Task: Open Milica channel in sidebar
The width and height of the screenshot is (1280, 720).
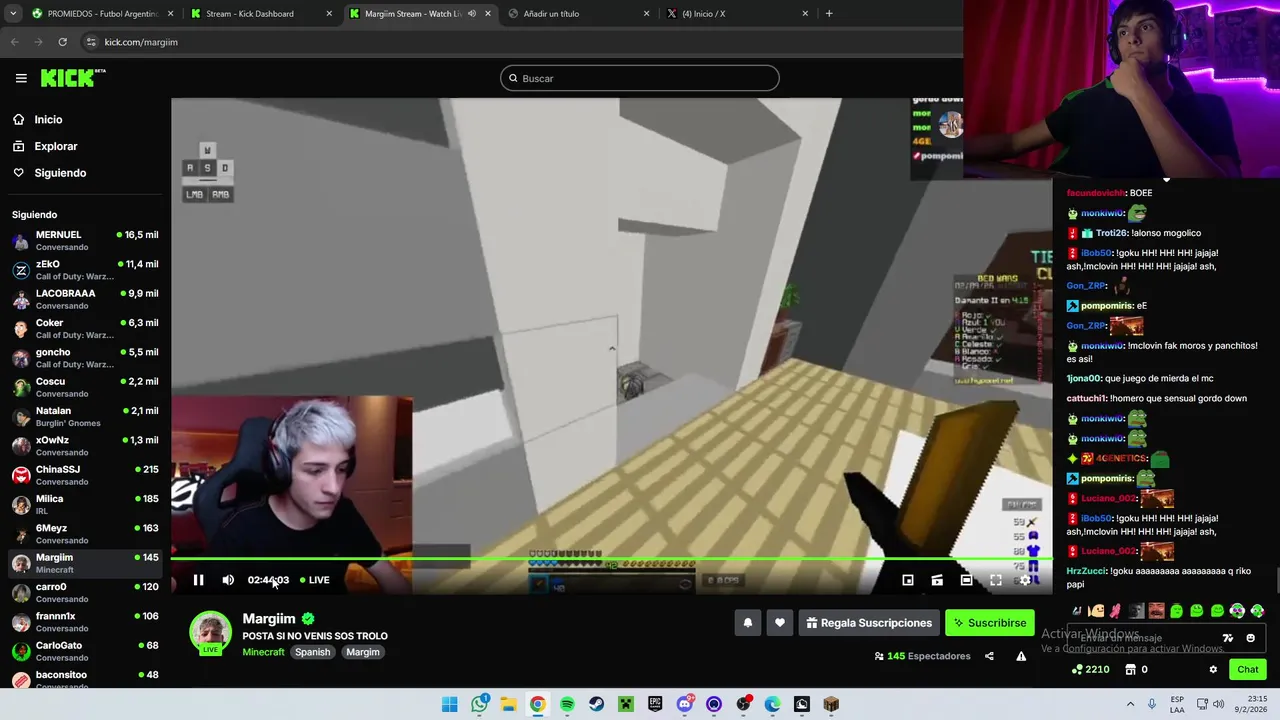Action: coord(85,504)
